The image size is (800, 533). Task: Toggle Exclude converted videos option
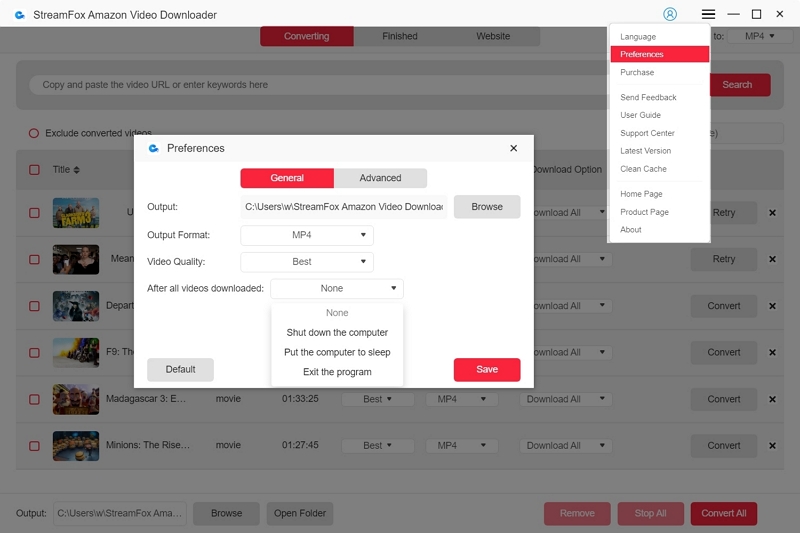pyautogui.click(x=34, y=133)
